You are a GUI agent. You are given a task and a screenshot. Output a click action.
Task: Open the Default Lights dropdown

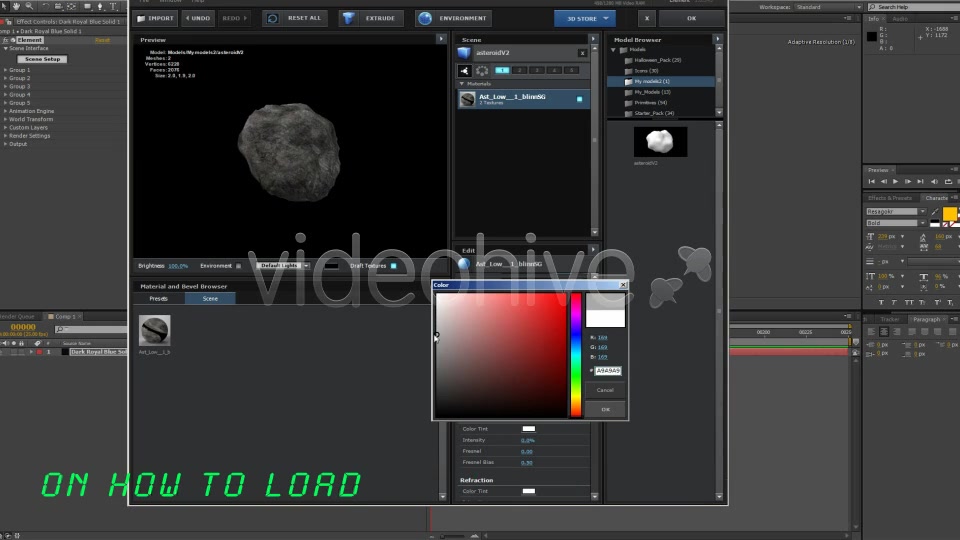pyautogui.click(x=283, y=266)
